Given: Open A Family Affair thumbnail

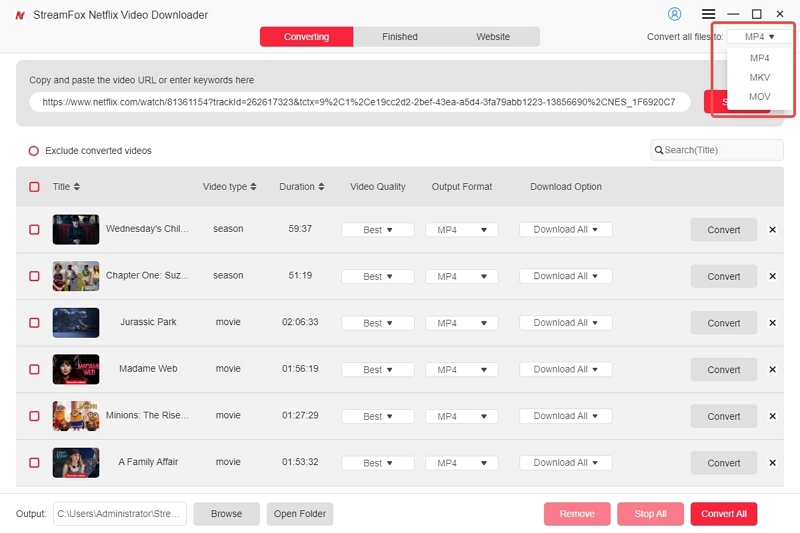Looking at the screenshot, I should [76, 463].
